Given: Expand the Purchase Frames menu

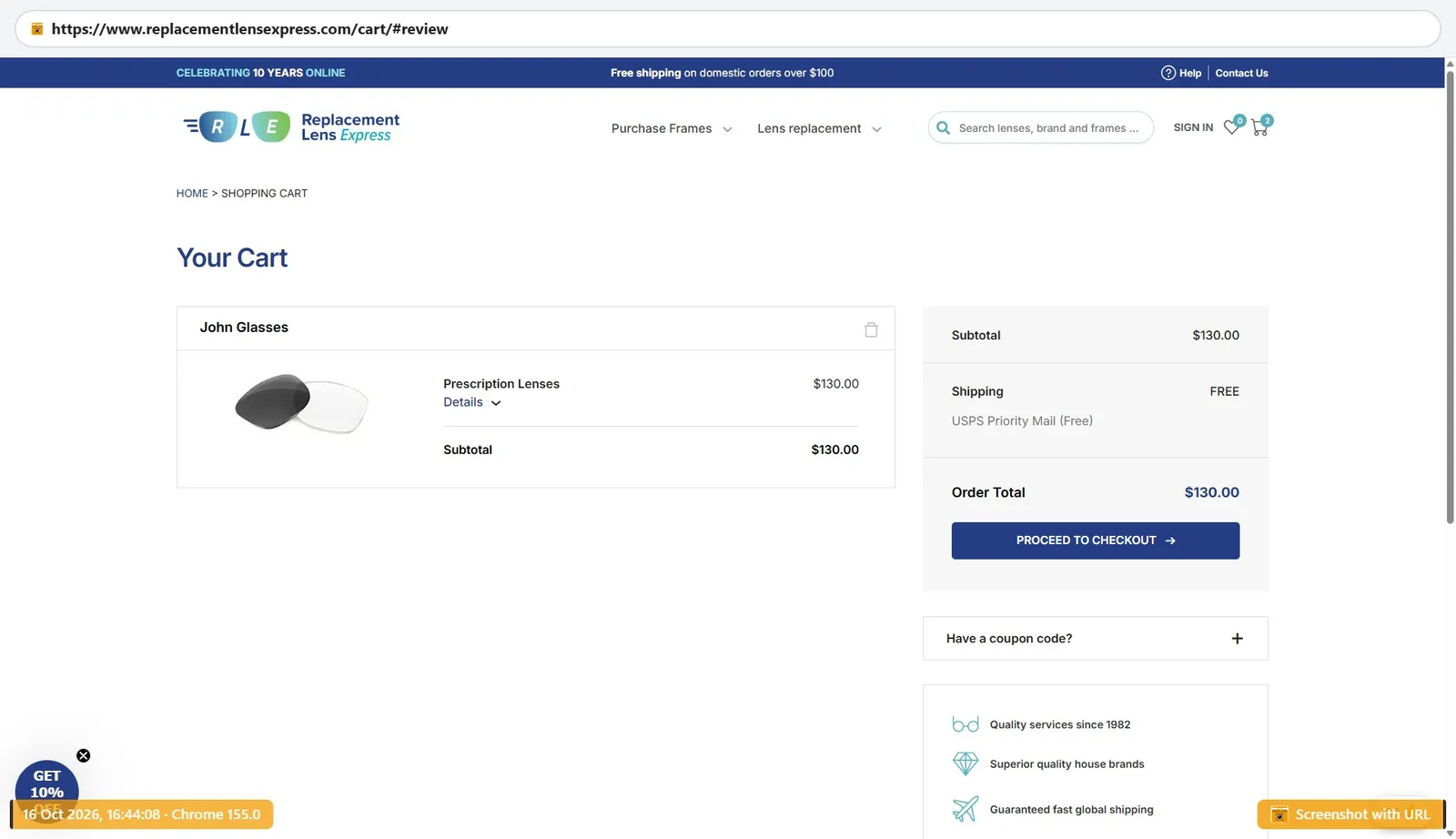Looking at the screenshot, I should coord(672,128).
